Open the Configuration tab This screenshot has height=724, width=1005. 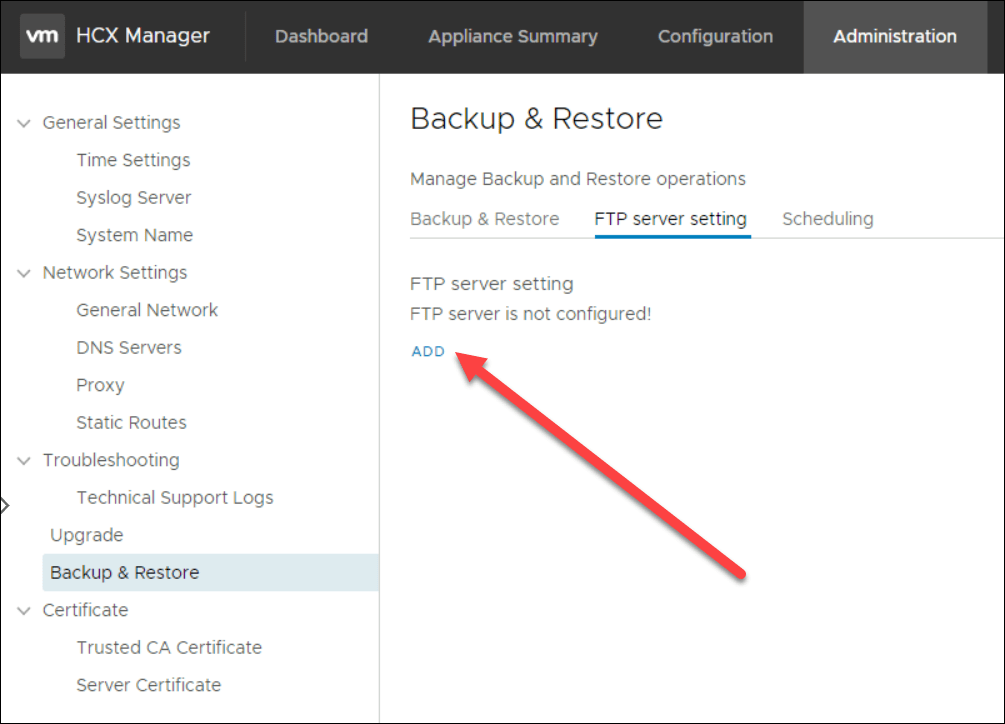[x=715, y=37]
